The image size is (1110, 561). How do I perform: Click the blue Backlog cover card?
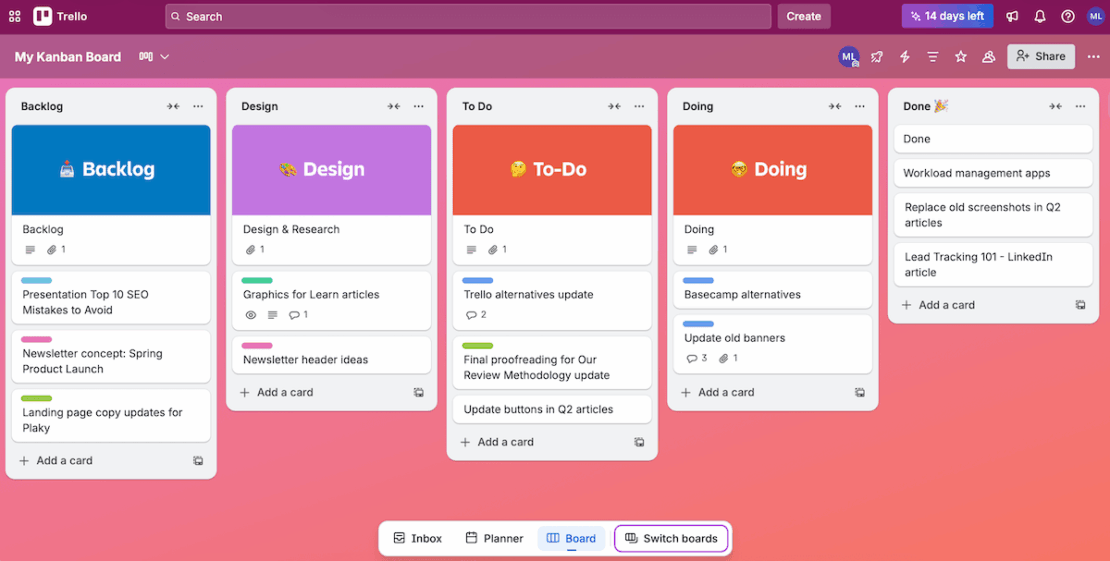pyautogui.click(x=111, y=170)
